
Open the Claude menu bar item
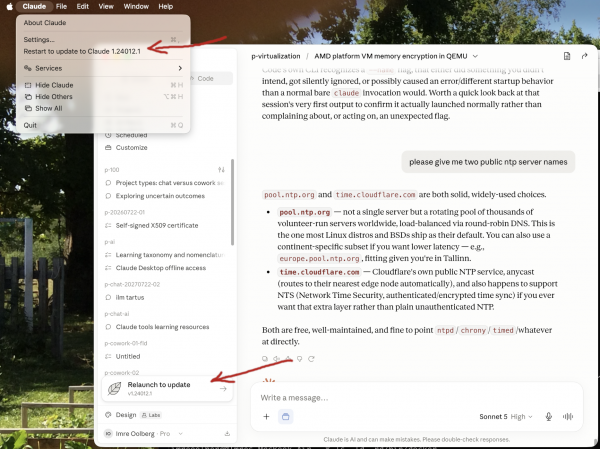pos(34,7)
